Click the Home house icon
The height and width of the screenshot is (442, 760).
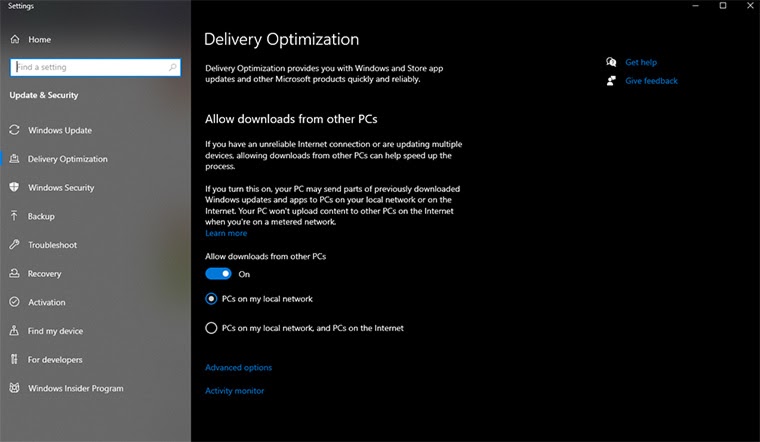pyautogui.click(x=15, y=39)
